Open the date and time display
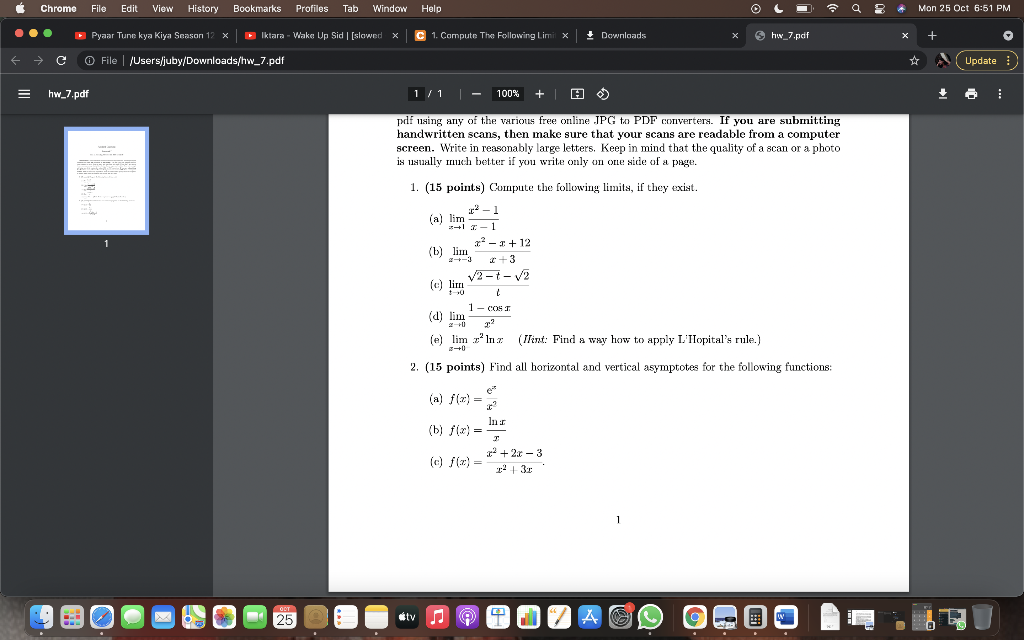The height and width of the screenshot is (640, 1024). pyautogui.click(x=964, y=8)
